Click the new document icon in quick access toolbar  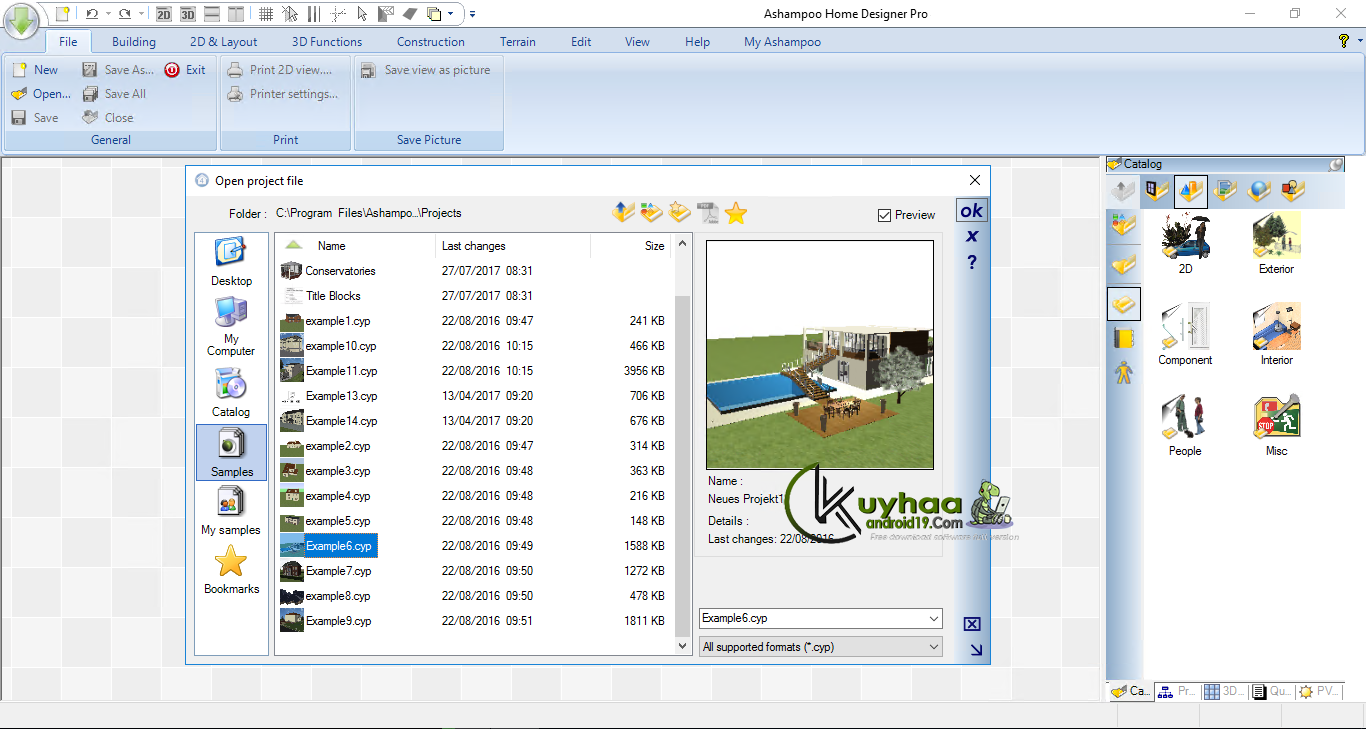[62, 14]
